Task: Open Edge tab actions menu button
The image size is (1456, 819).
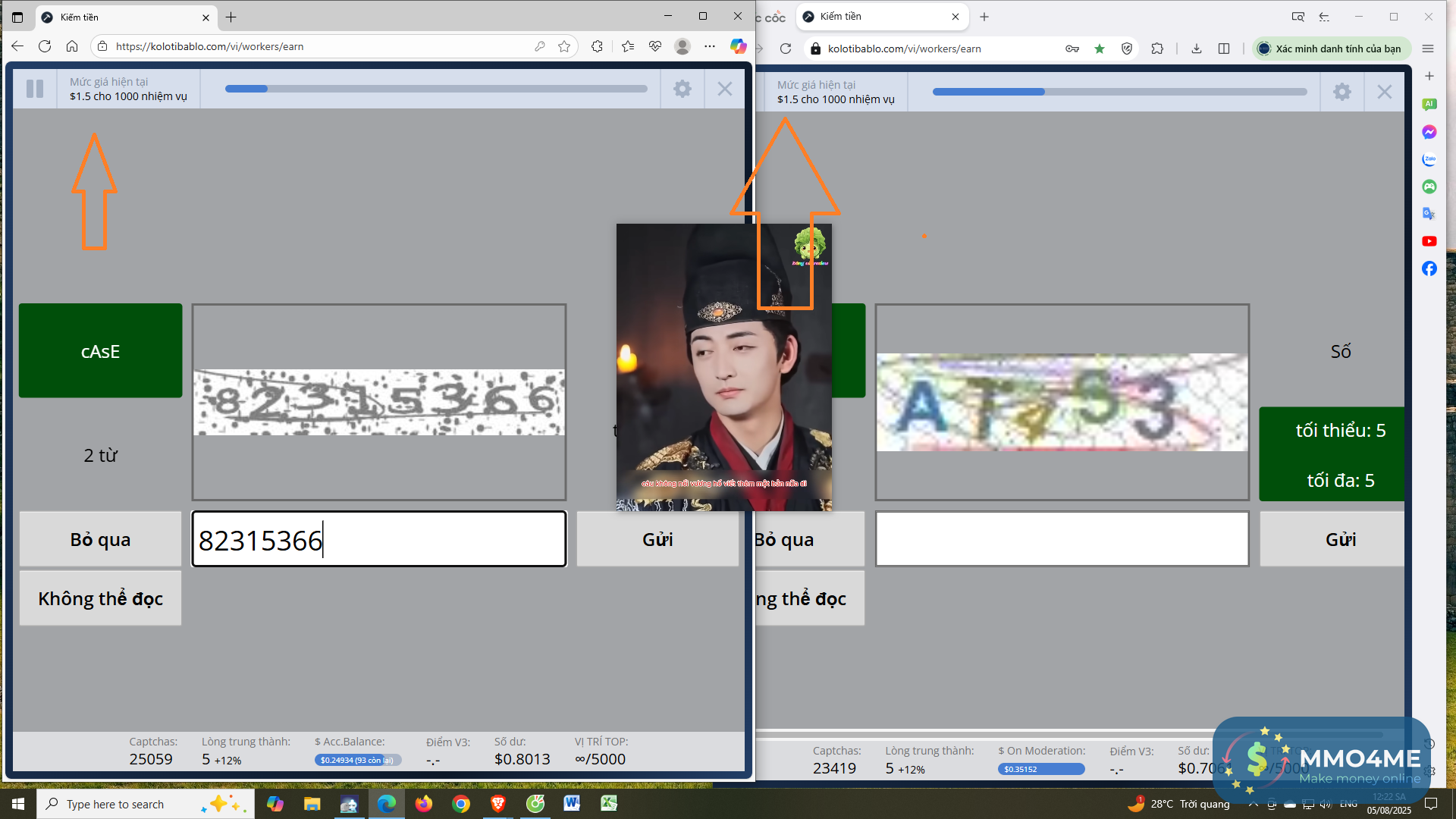Action: tap(17, 17)
